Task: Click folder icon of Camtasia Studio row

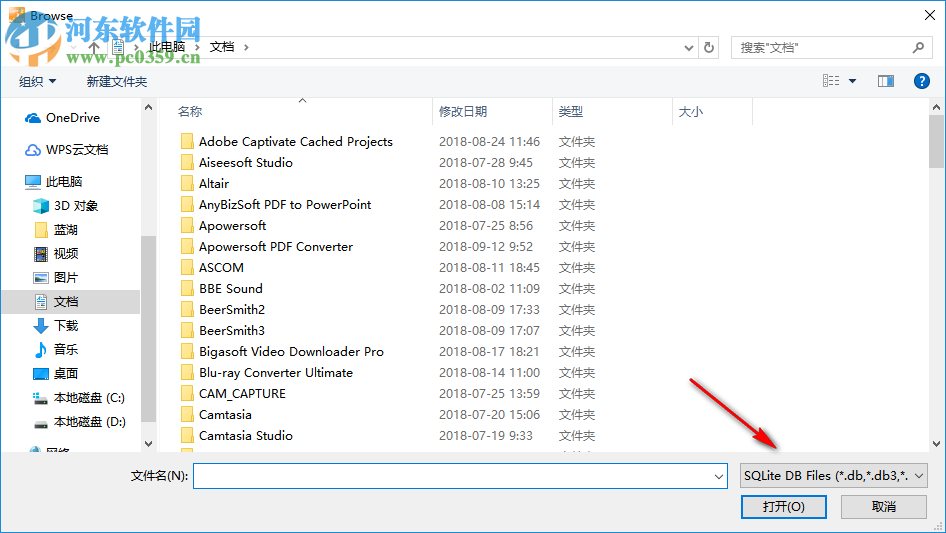Action: point(187,435)
